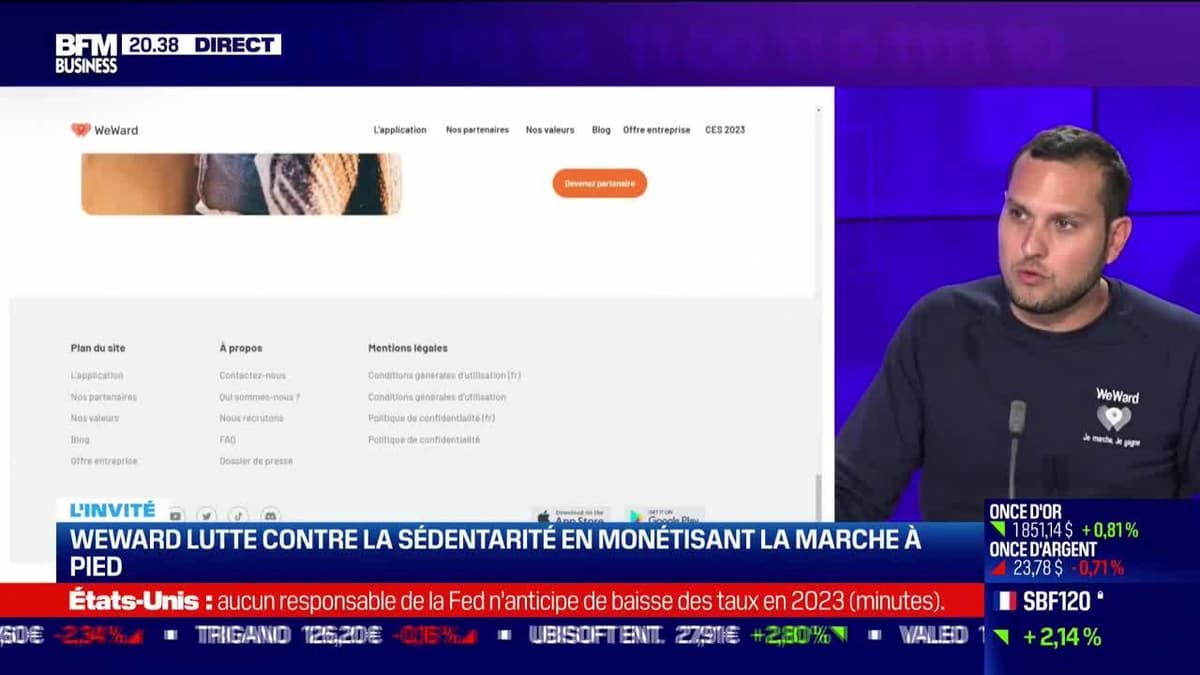Open the Discord social icon in footer
This screenshot has height=675, width=1200.
pos(270,515)
